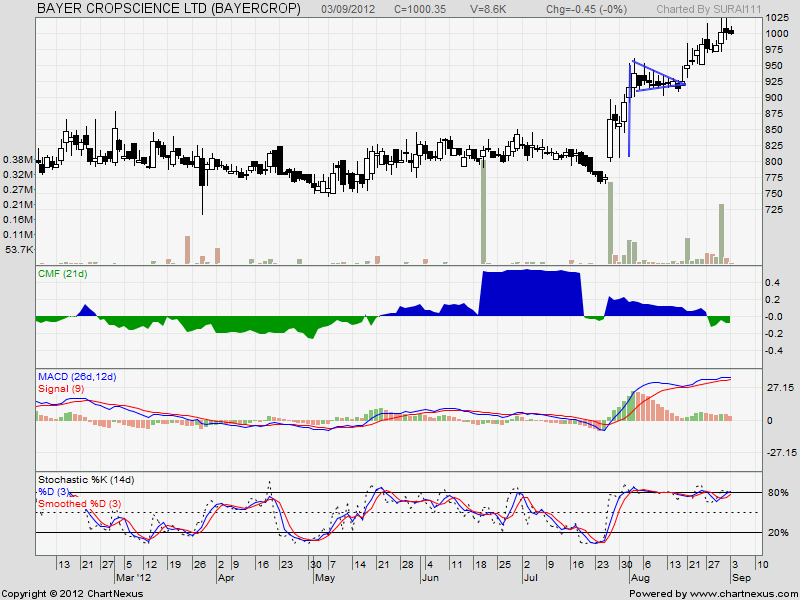Select the Aug month label

640,578
